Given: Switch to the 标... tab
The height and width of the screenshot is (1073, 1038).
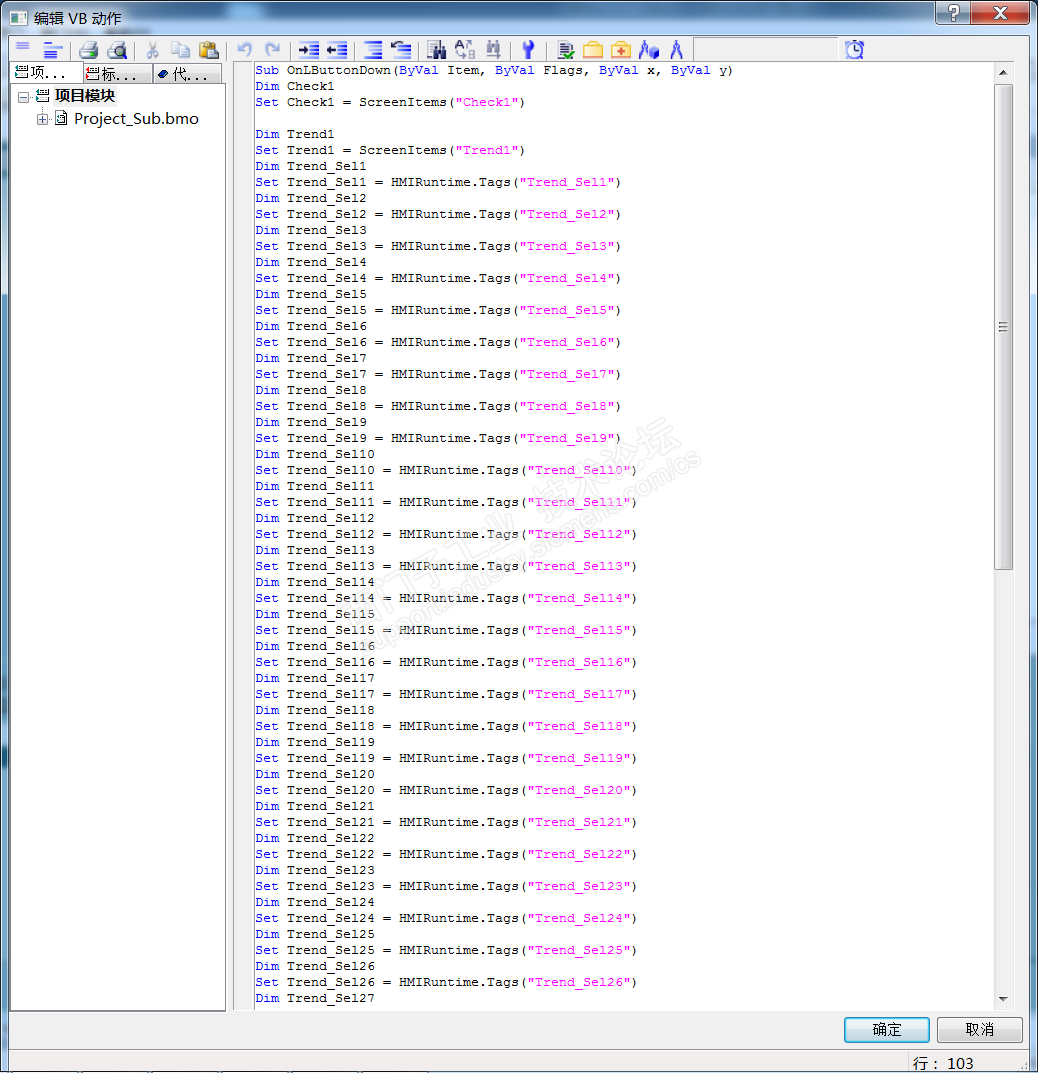Looking at the screenshot, I should [x=118, y=73].
